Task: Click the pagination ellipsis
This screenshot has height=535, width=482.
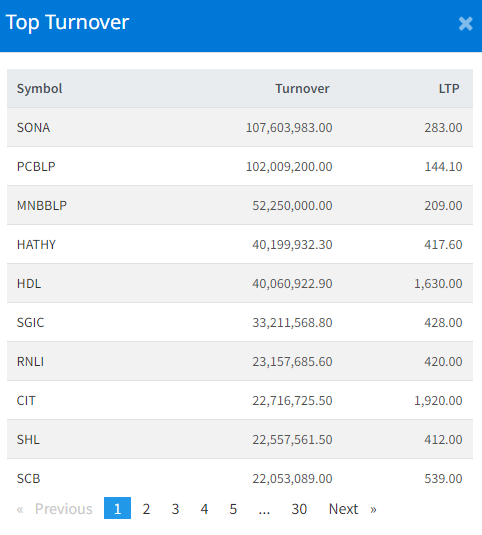Action: 264,509
